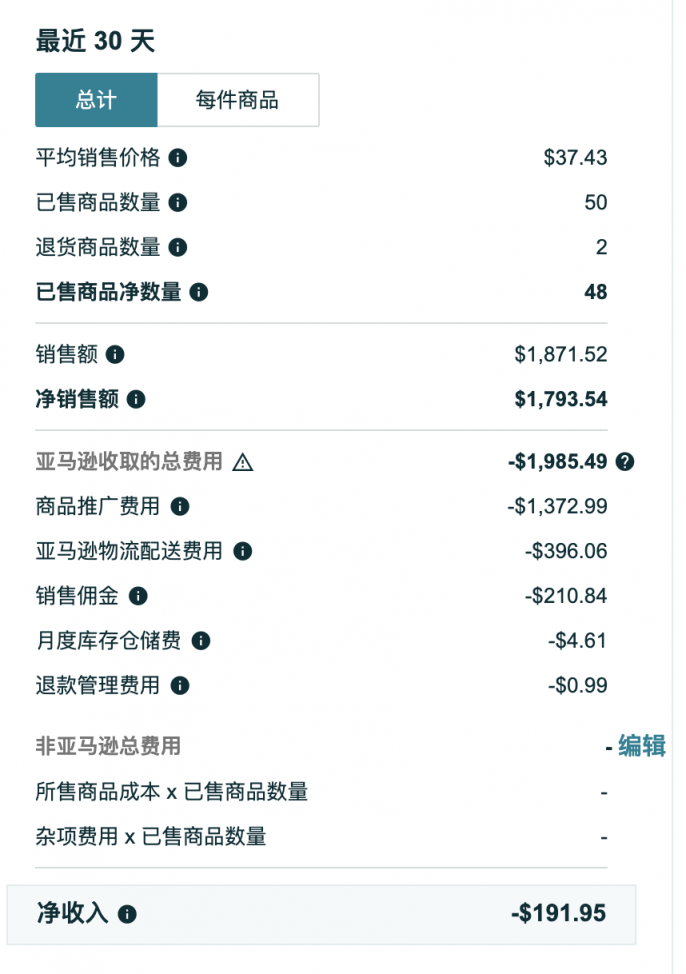Show info for 销售额
Image resolution: width=686 pixels, height=974 pixels.
coord(115,355)
